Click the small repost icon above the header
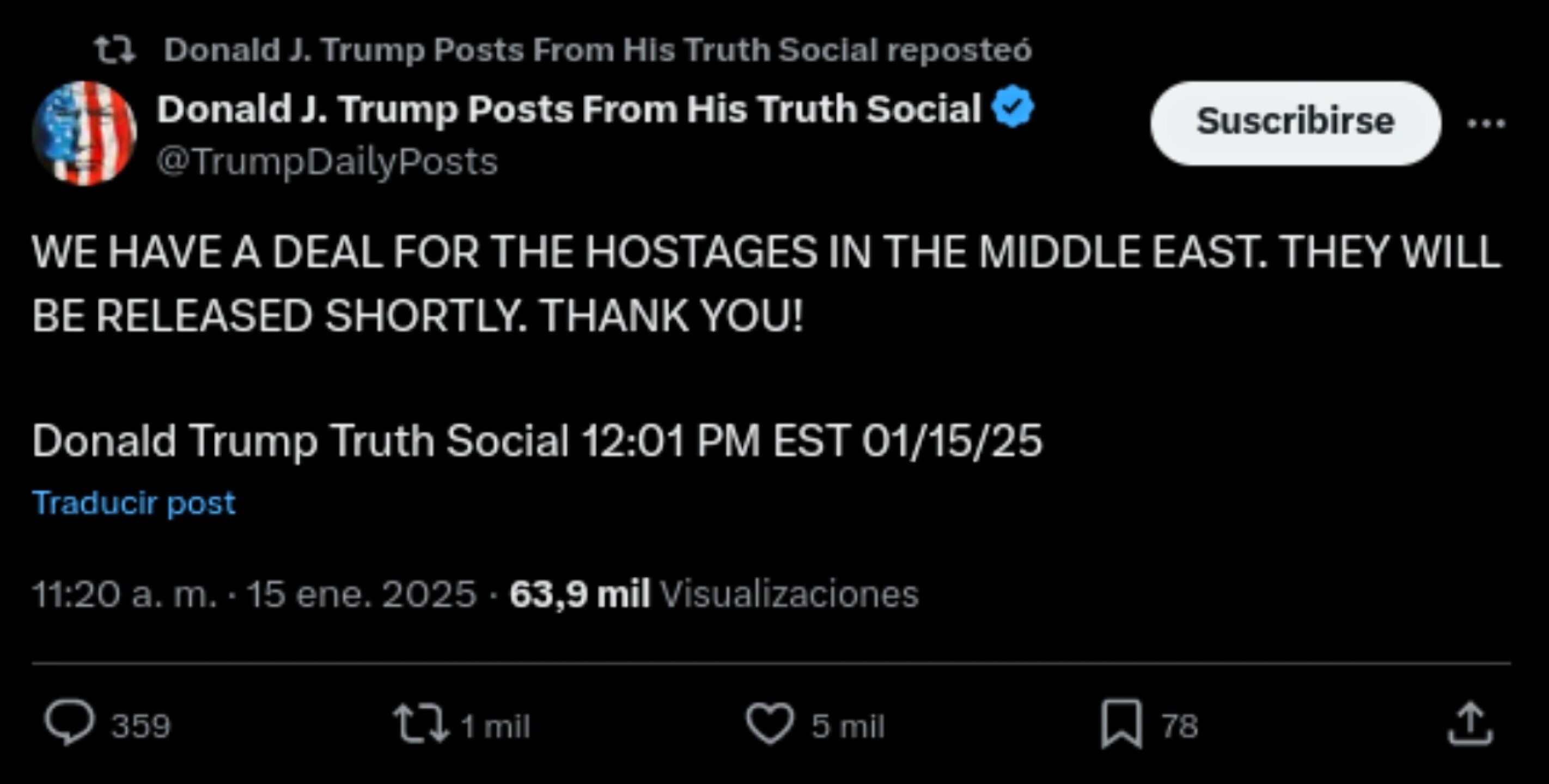Image resolution: width=1549 pixels, height=784 pixels. pos(116,50)
